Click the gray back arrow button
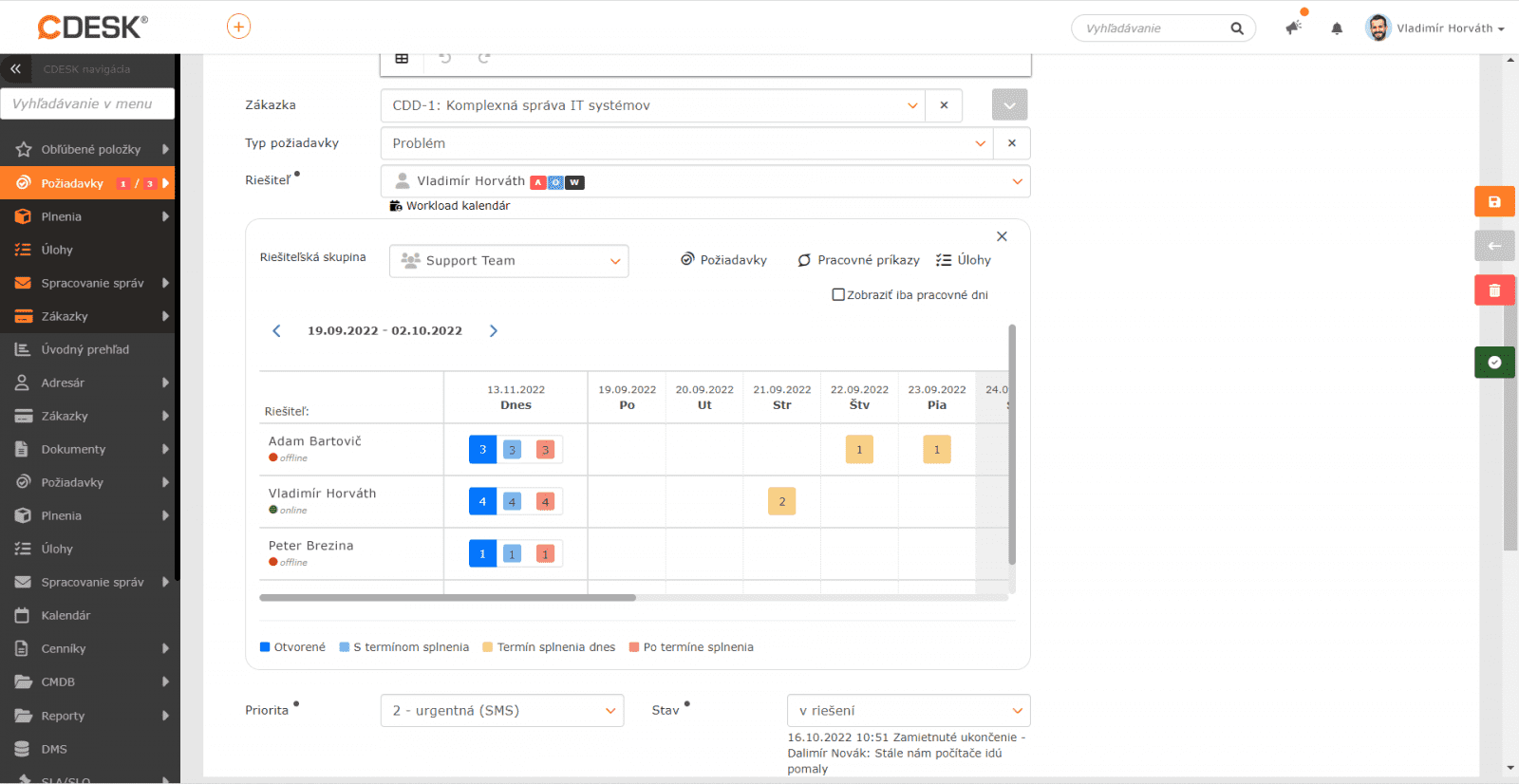Image resolution: width=1519 pixels, height=784 pixels. pos(1494,246)
